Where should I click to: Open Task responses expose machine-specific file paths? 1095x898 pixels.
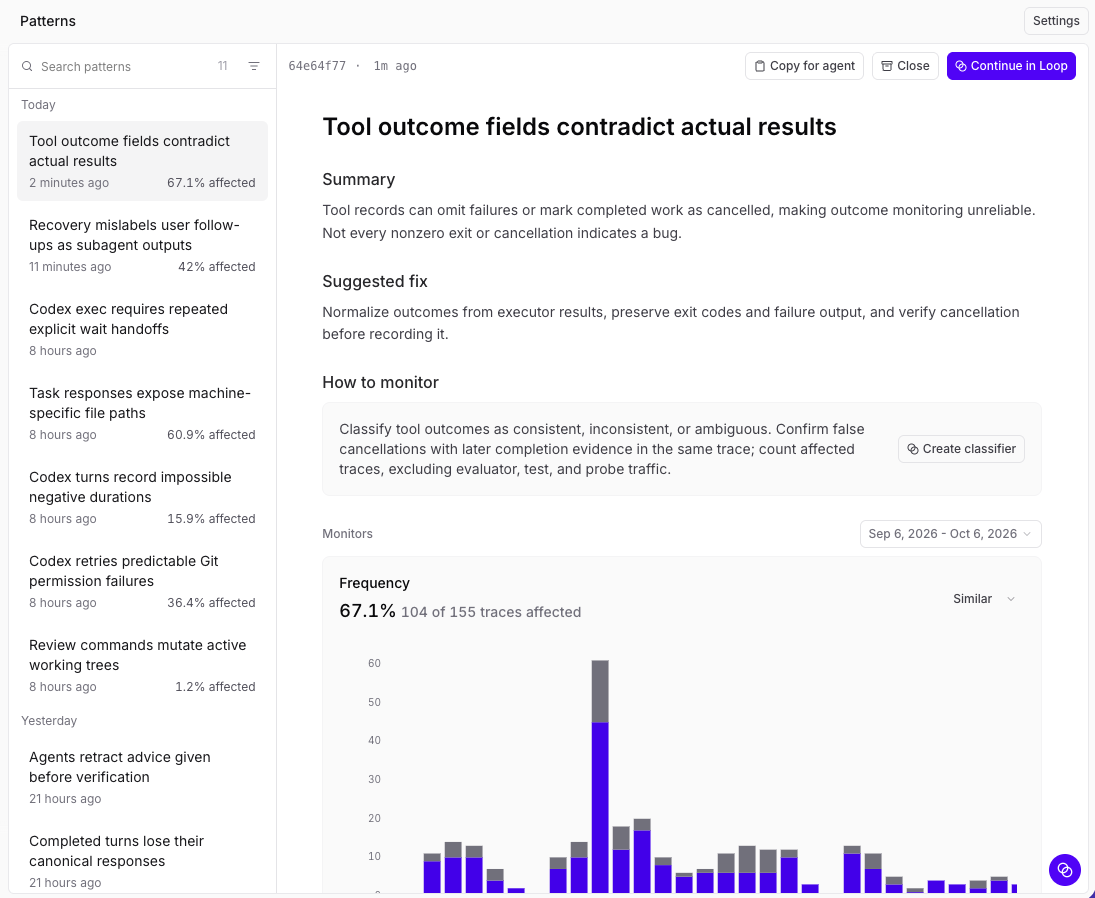142,413
